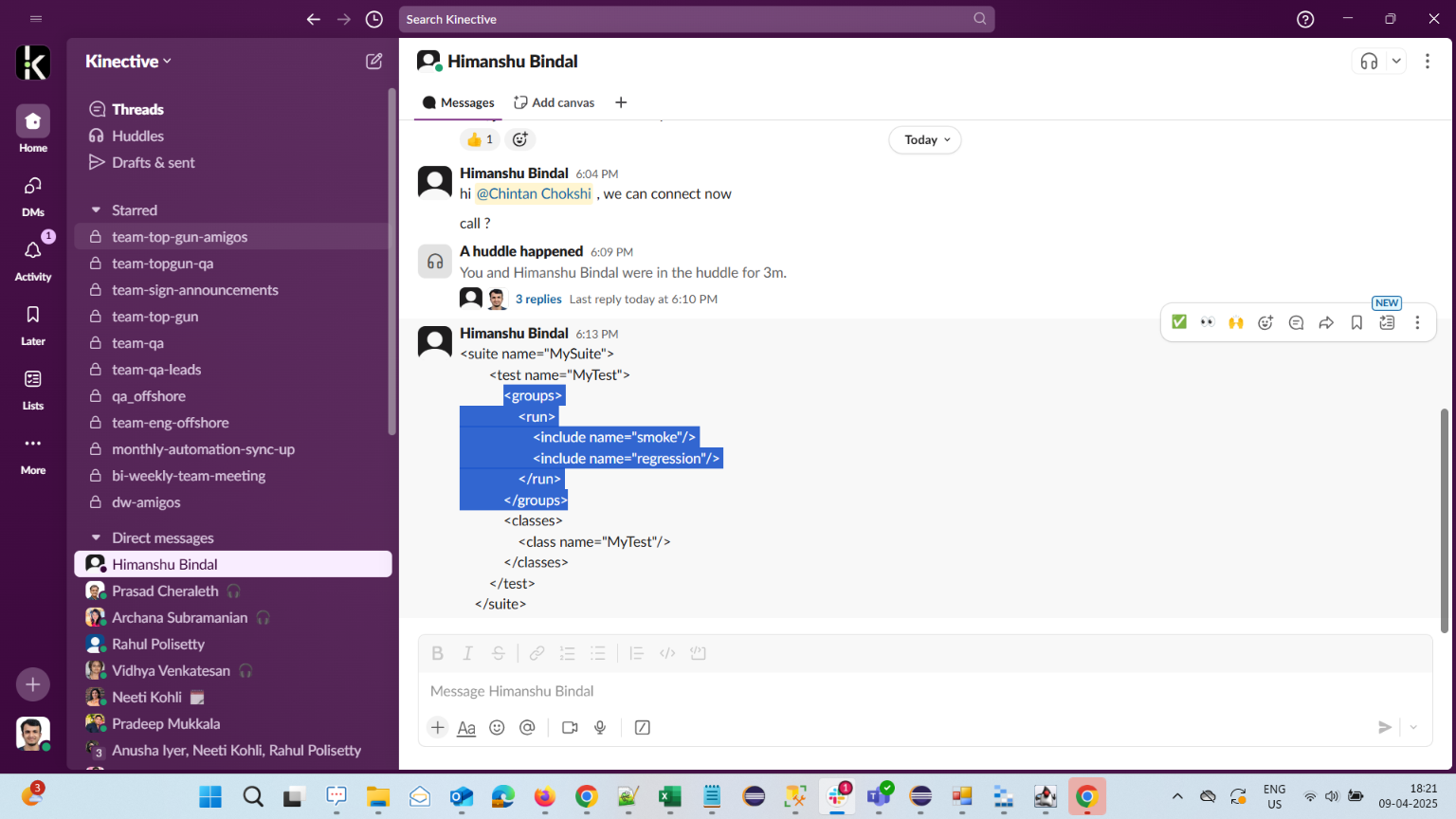Insert a link in the composer
1456x819 pixels.
coord(537,653)
